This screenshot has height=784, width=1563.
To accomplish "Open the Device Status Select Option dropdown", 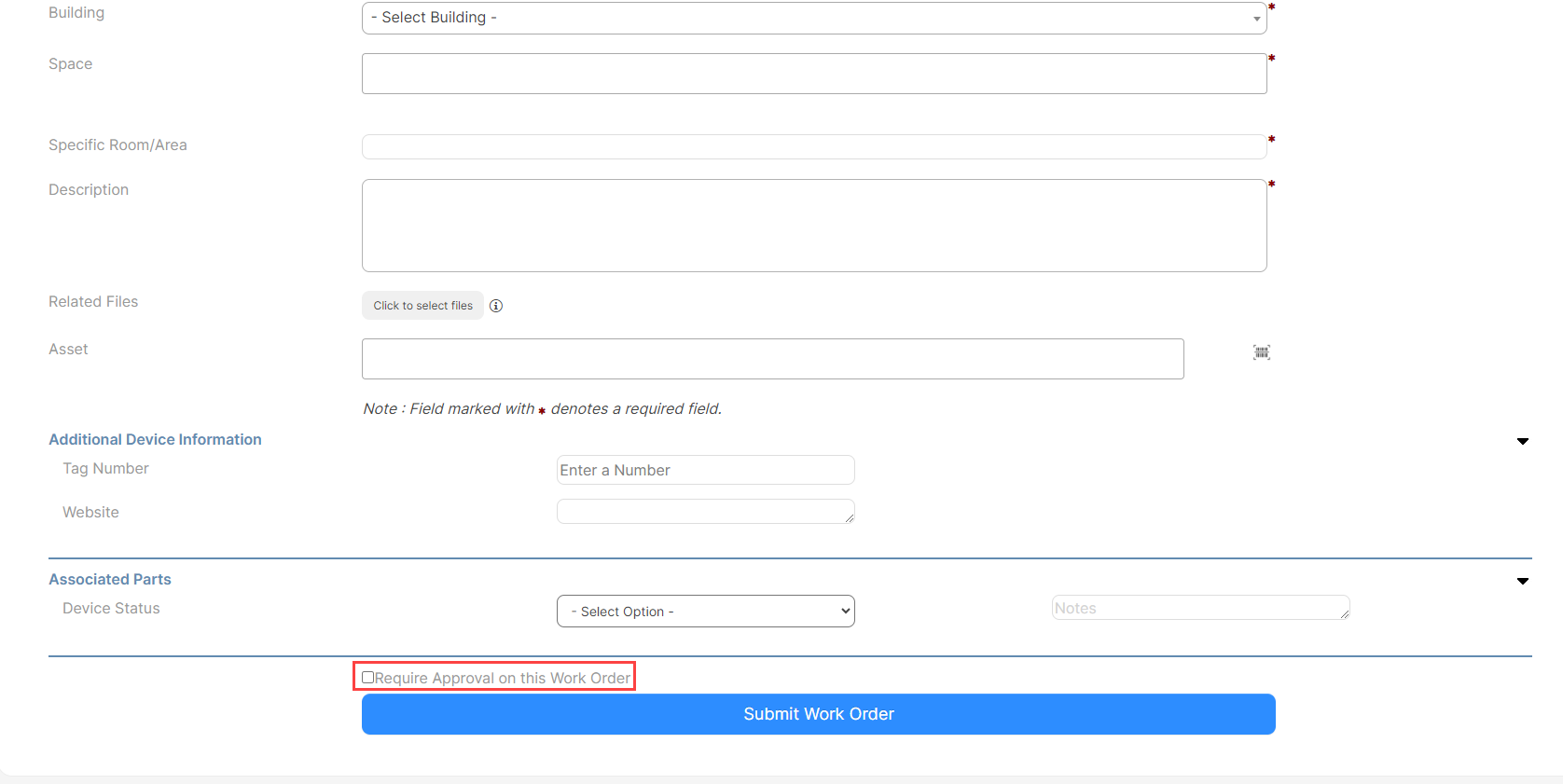I will 706,612.
